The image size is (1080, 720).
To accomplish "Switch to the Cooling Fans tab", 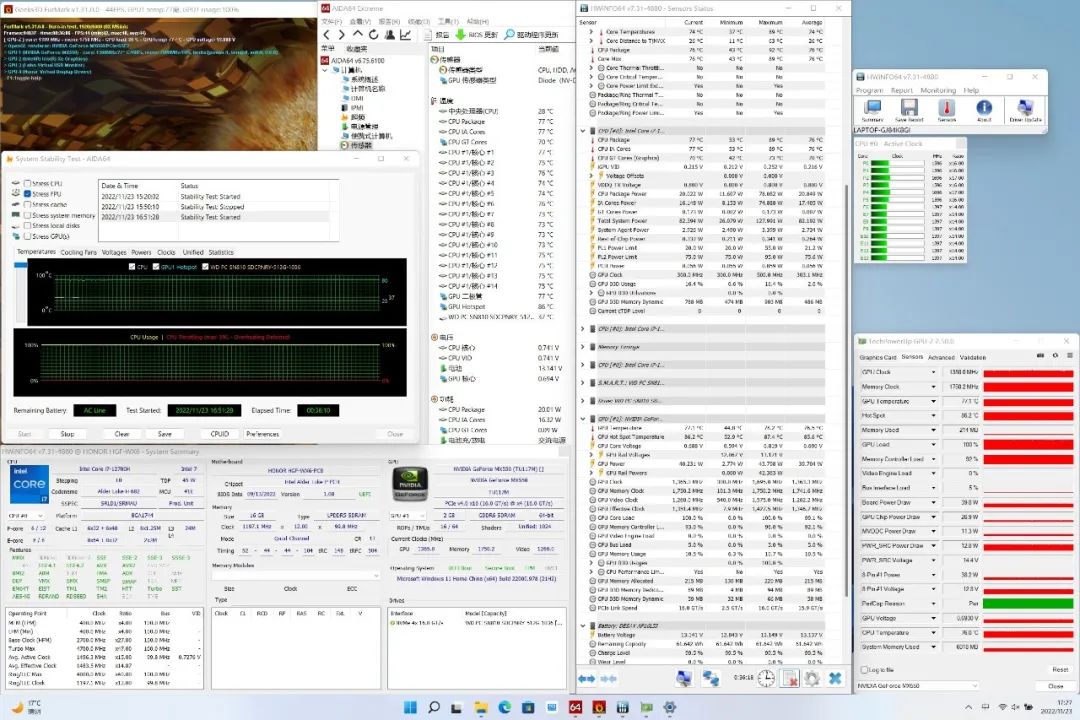I will [x=79, y=252].
